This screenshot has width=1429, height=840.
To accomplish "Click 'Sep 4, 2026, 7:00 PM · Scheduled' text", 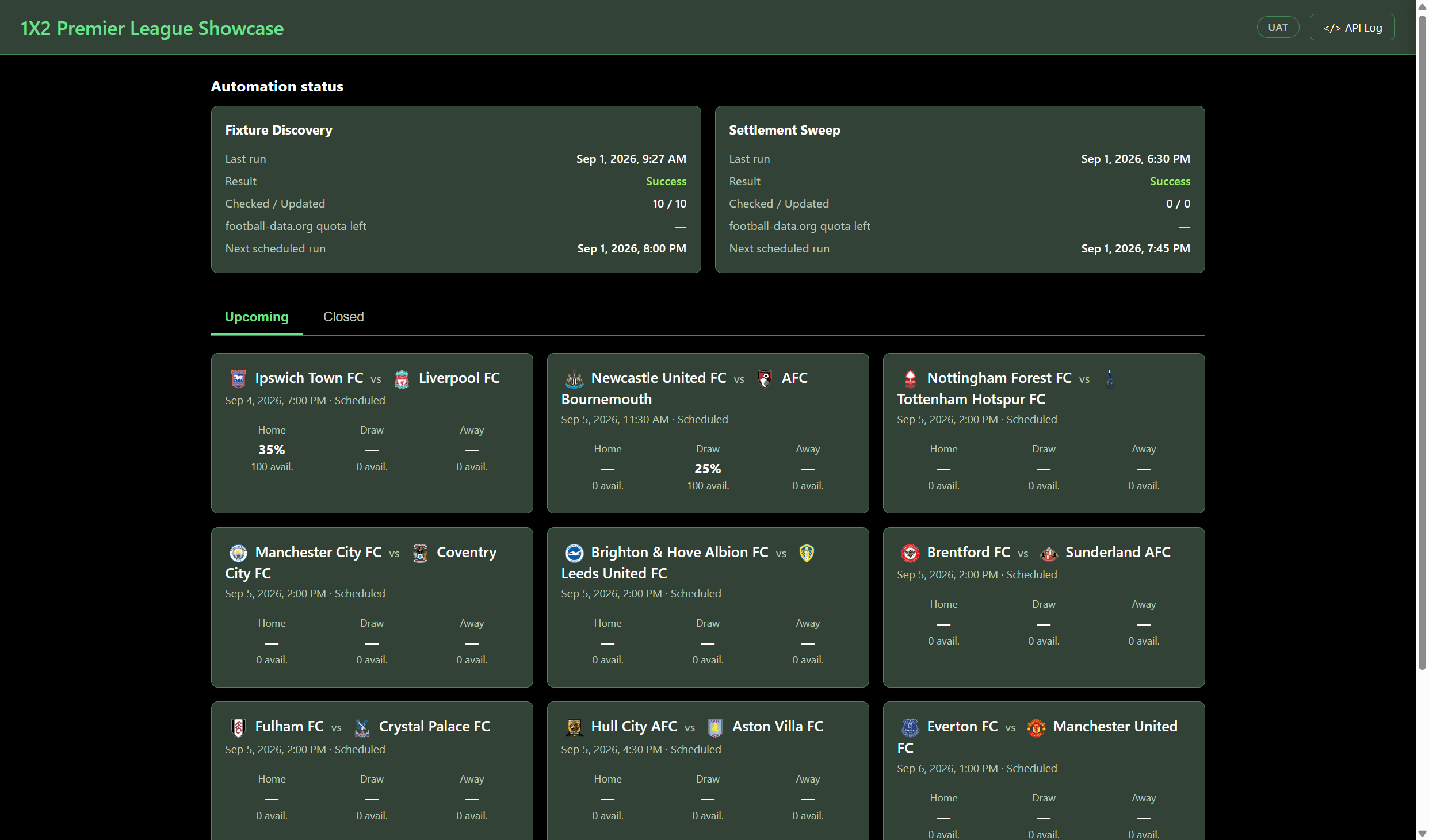I will point(305,401).
